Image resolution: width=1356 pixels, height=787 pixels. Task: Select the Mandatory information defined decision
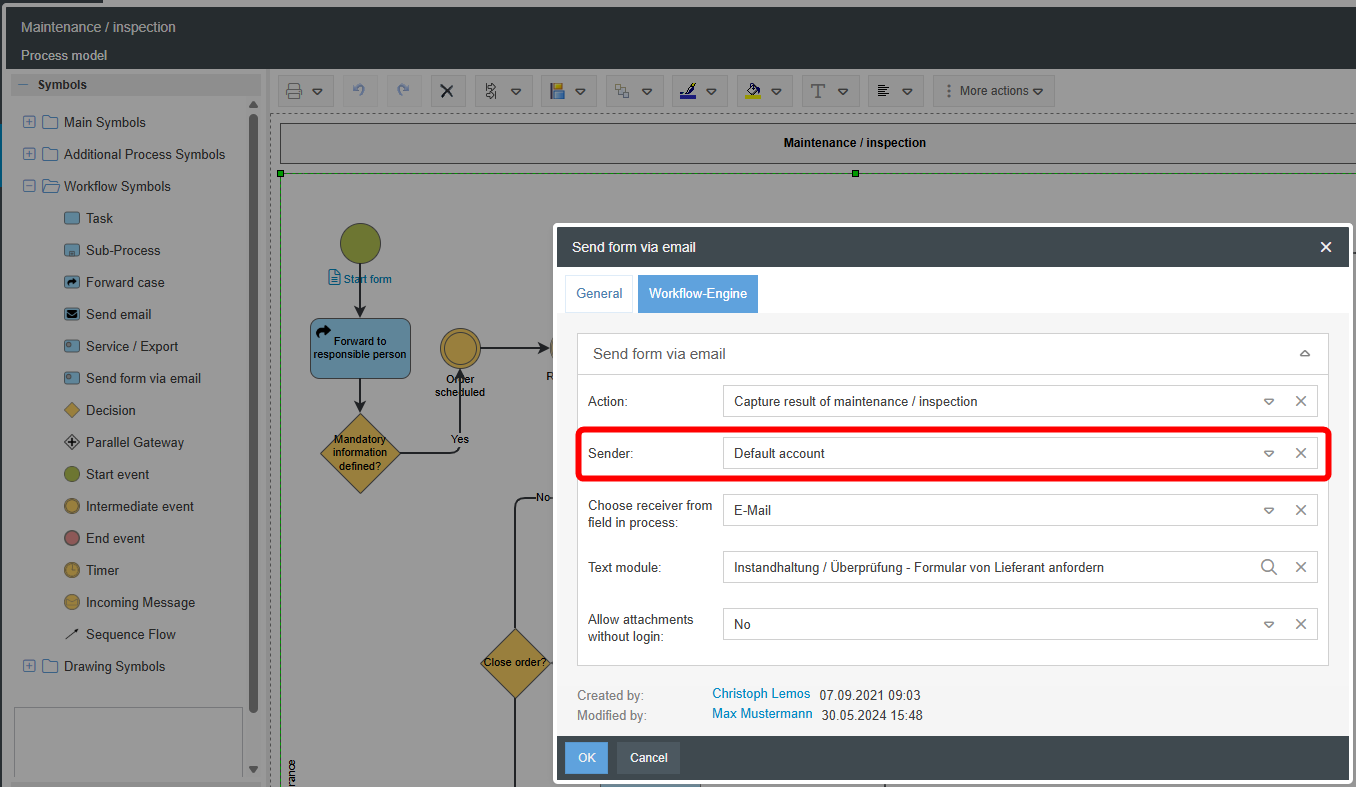pyautogui.click(x=360, y=453)
